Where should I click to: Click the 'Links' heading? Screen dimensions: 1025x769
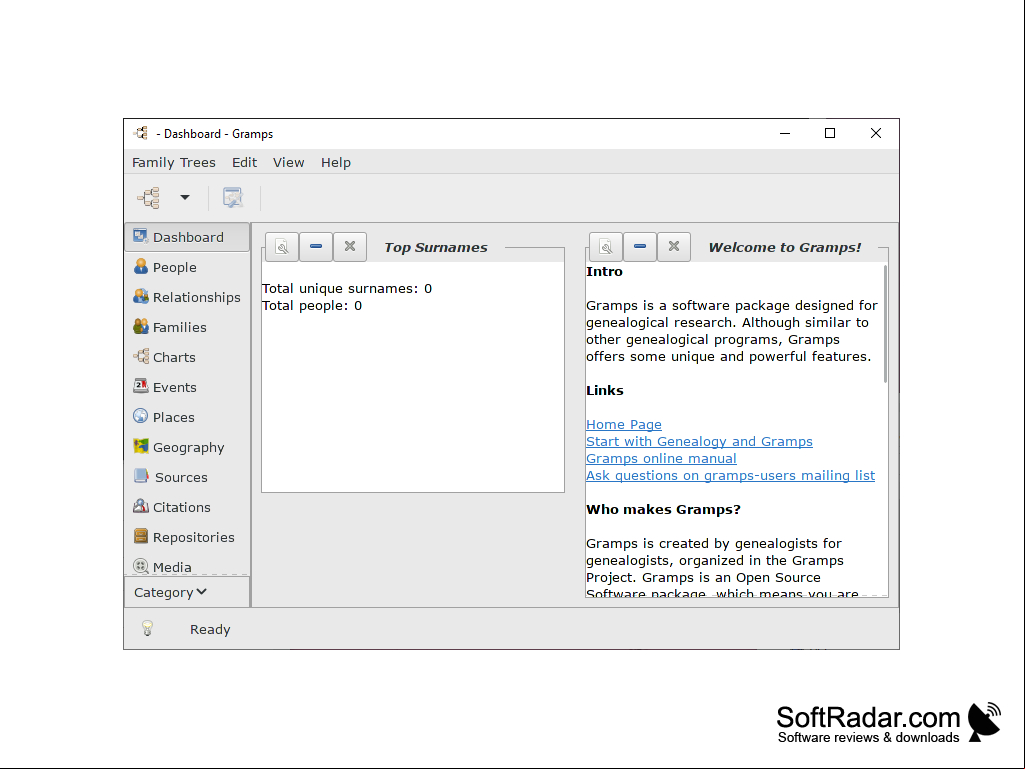point(605,390)
